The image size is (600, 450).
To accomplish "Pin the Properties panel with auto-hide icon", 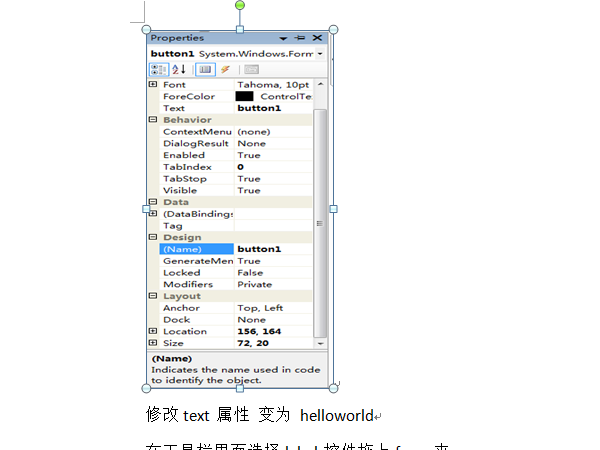I will 300,38.
